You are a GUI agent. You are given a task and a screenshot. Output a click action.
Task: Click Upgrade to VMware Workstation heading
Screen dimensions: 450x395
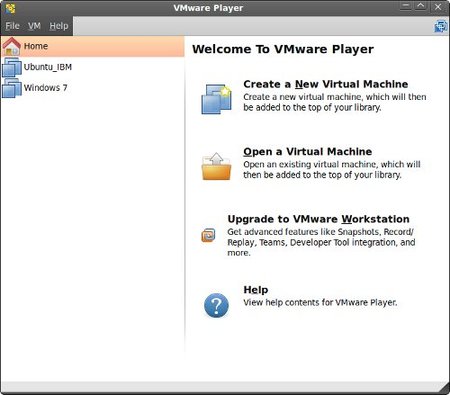point(318,219)
